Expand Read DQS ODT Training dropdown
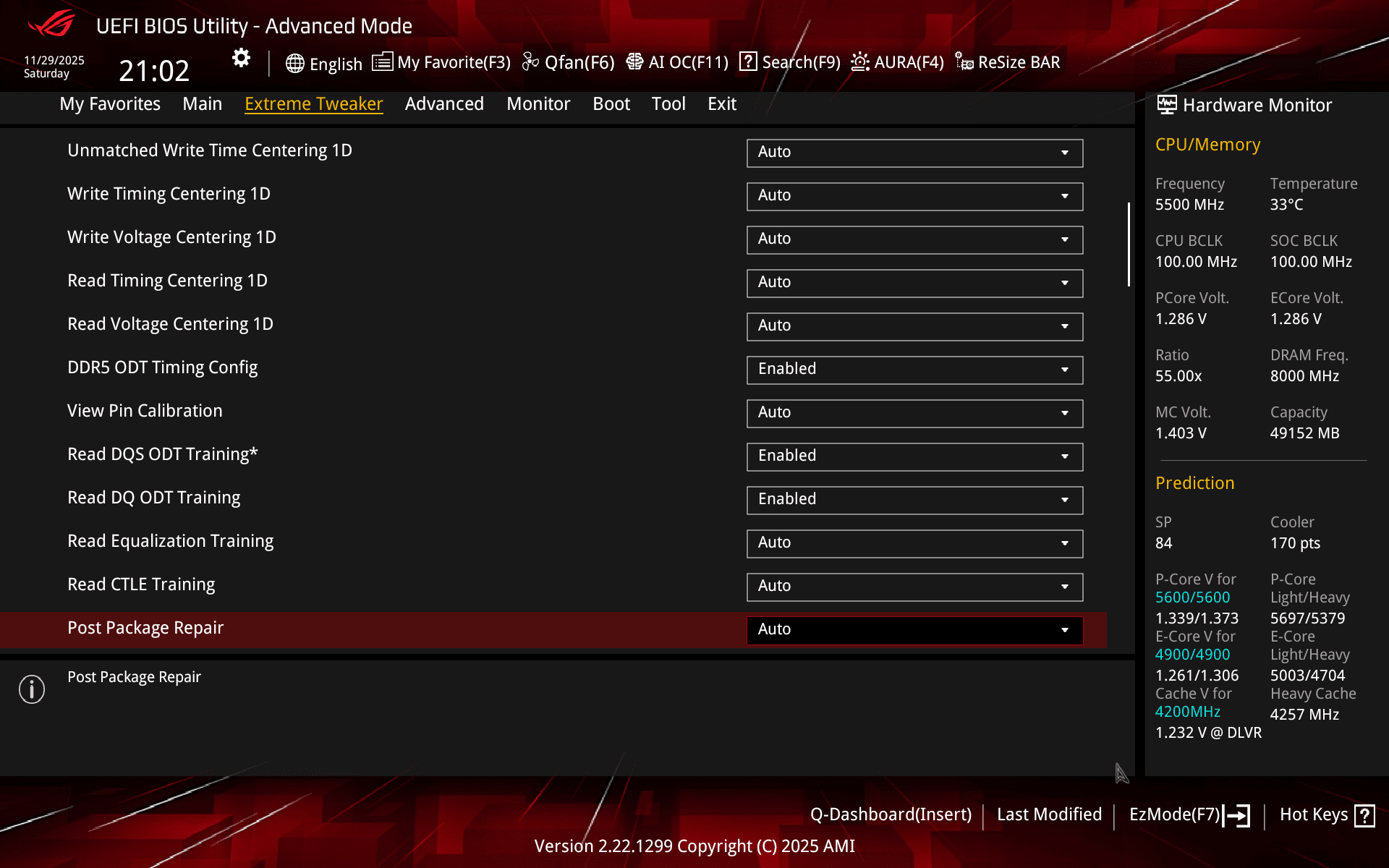The height and width of the screenshot is (868, 1389). point(914,456)
